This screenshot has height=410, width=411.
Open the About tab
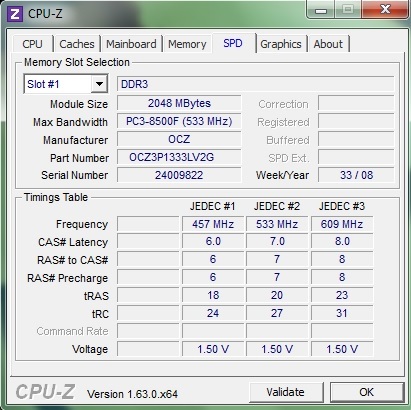[x=328, y=44]
